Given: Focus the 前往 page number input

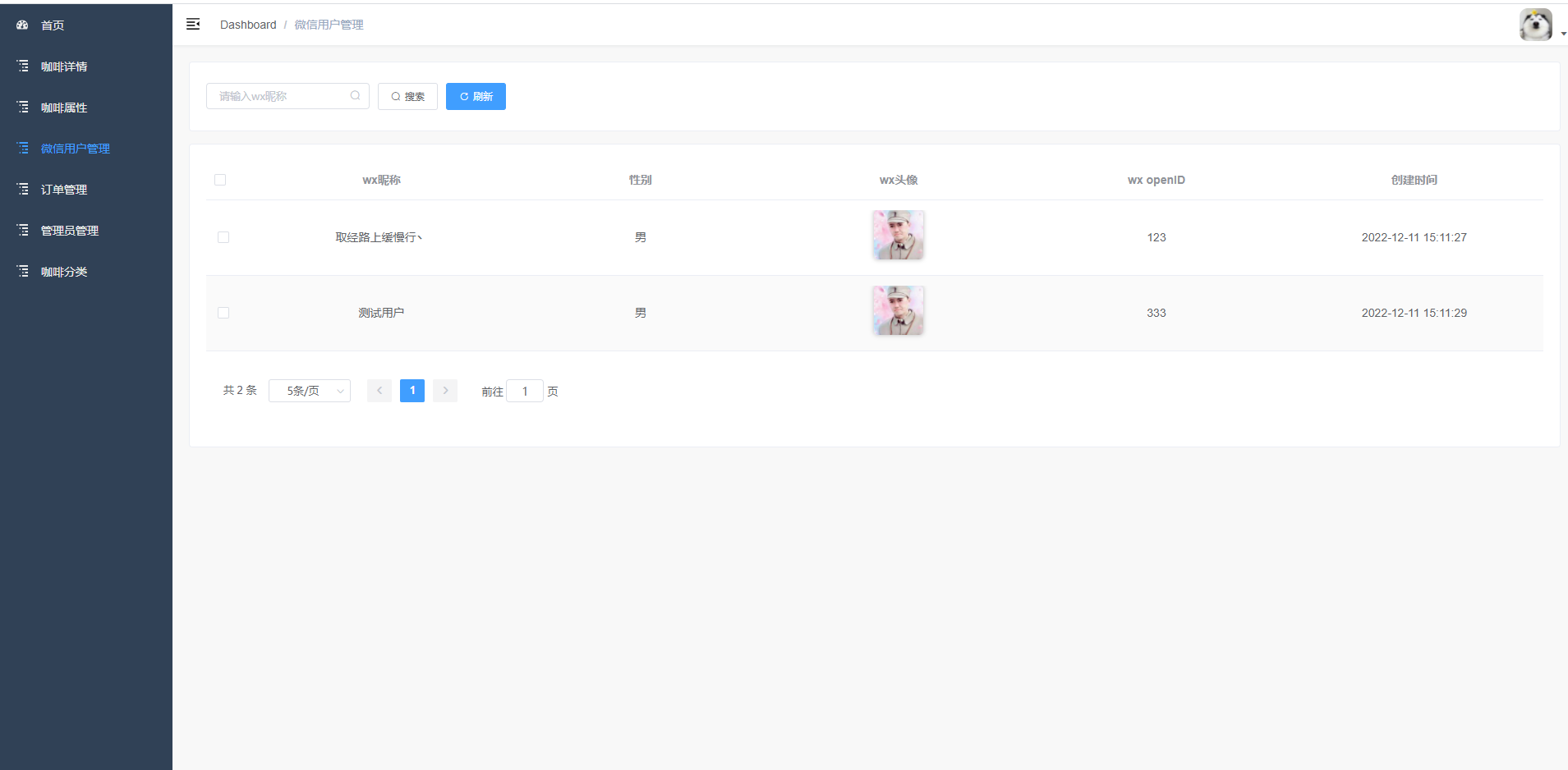Looking at the screenshot, I should pos(525,392).
